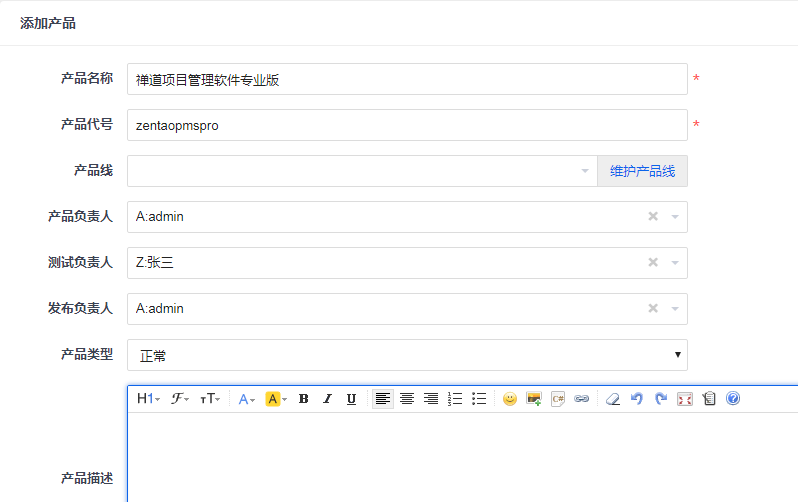This screenshot has width=798, height=502.
Task: Clear the 产品负责人 selection
Action: point(653,216)
